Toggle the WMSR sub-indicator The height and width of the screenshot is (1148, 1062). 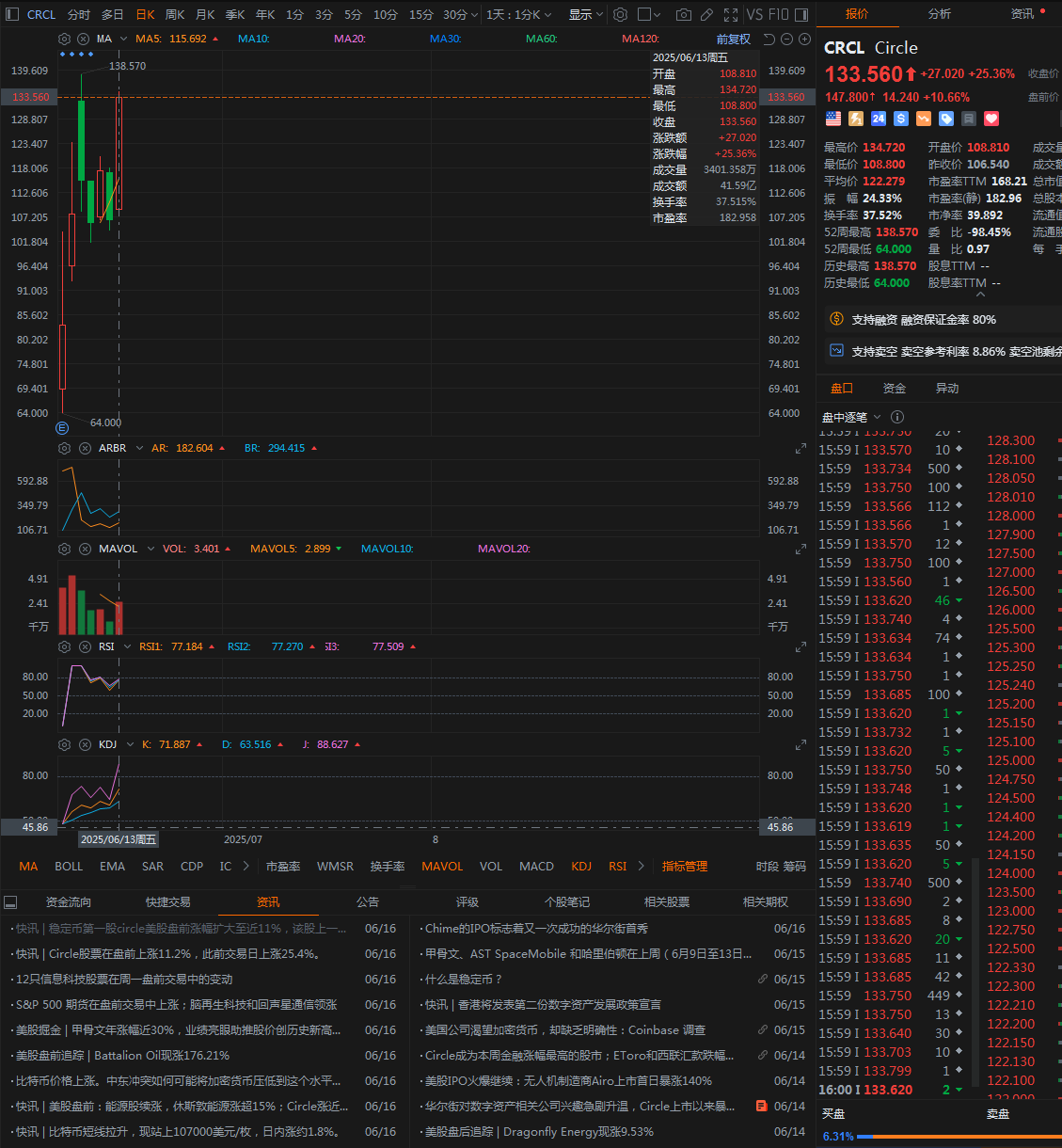(x=335, y=866)
